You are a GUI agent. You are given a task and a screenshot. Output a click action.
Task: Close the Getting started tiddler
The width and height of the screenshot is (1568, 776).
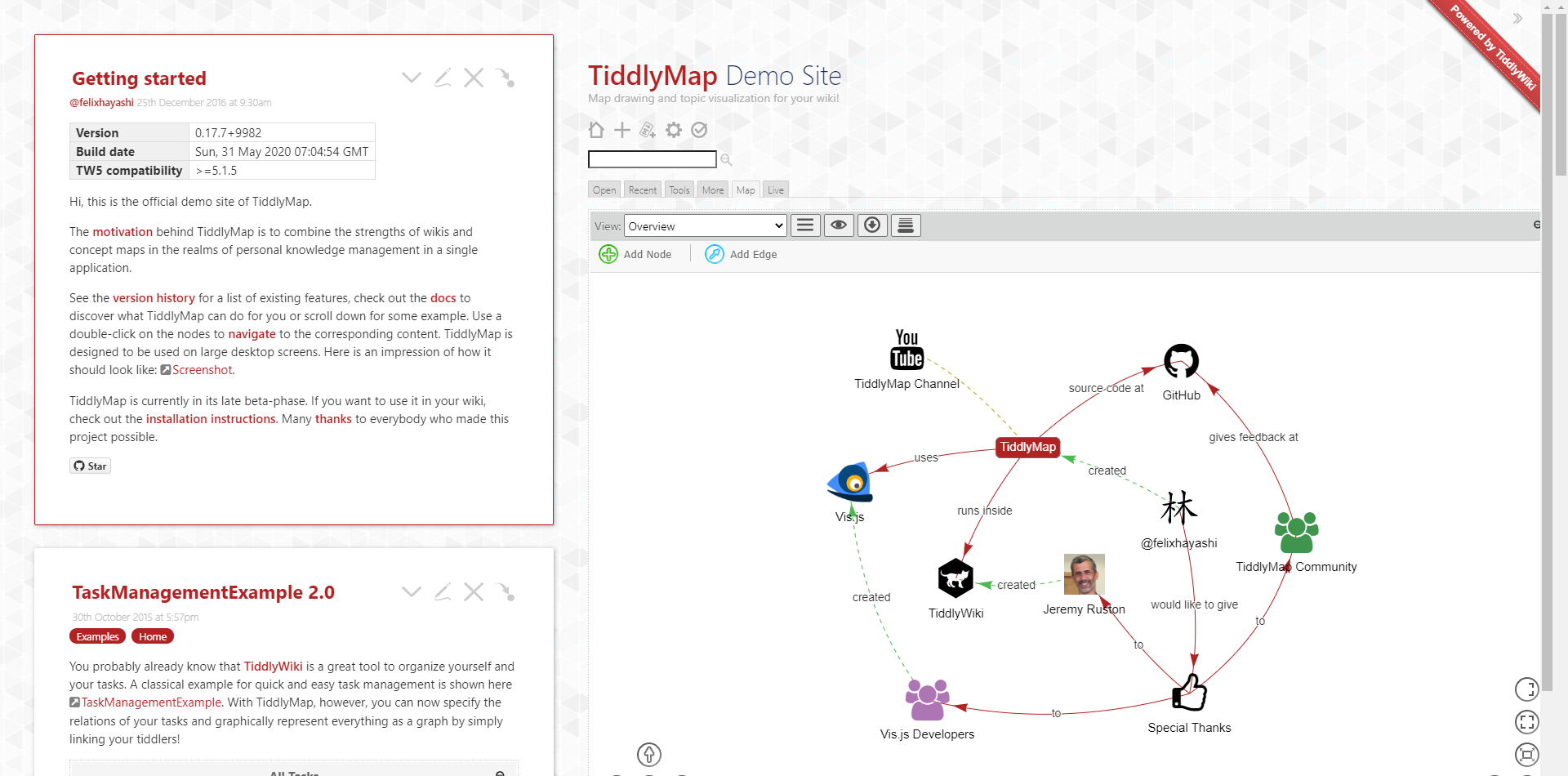pyautogui.click(x=474, y=78)
